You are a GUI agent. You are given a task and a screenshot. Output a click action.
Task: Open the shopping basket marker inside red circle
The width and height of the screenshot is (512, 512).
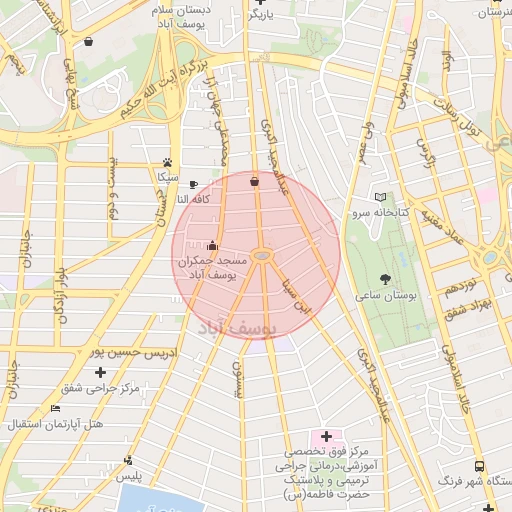tap(254, 182)
